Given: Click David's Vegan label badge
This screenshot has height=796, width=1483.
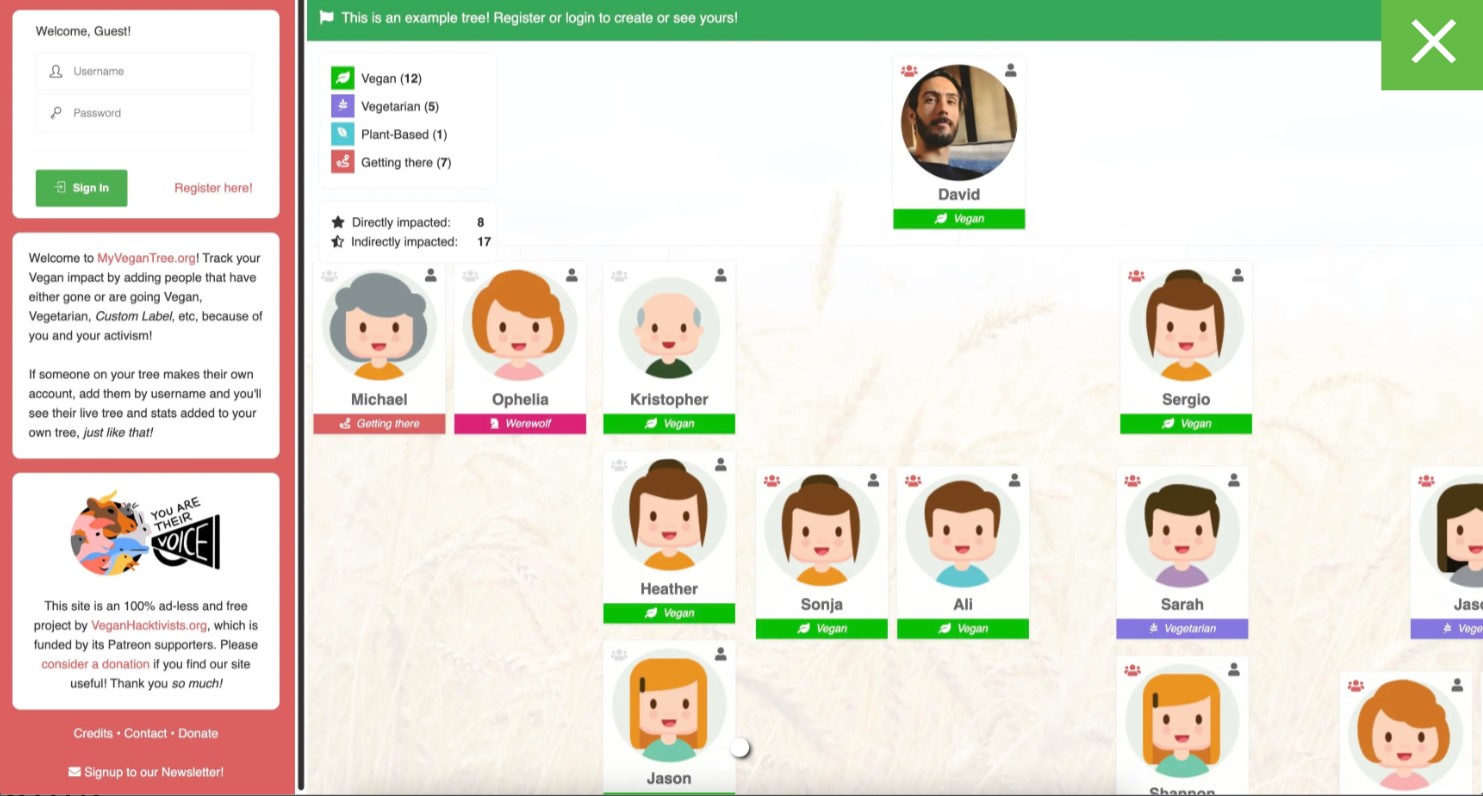Looking at the screenshot, I should coord(959,218).
